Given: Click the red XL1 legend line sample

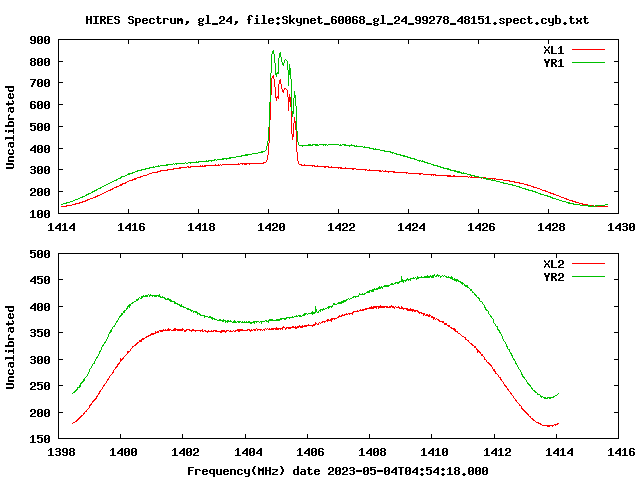Looking at the screenshot, I should click(x=589, y=50).
